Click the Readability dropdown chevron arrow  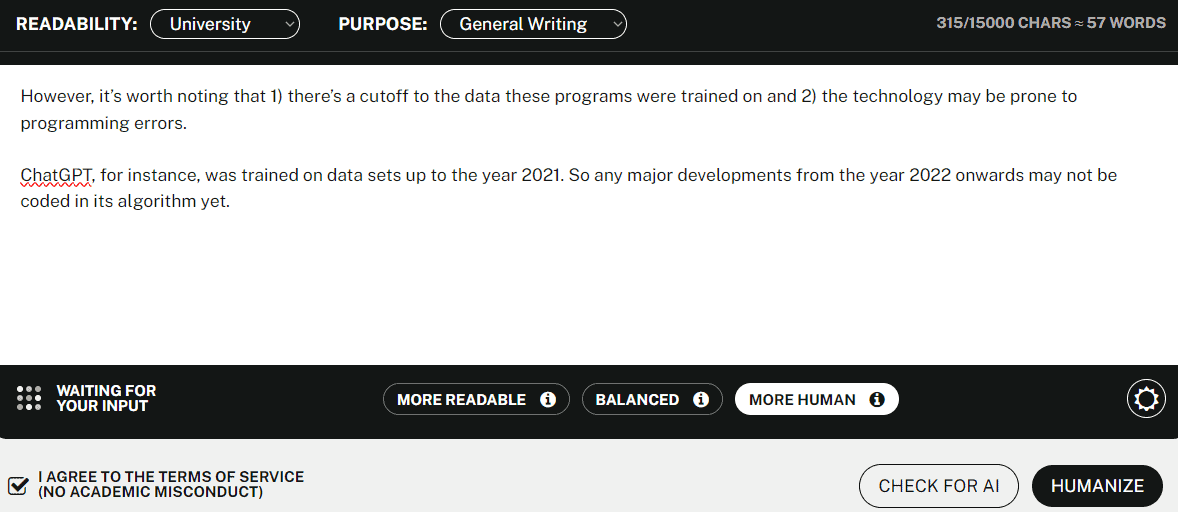point(290,25)
